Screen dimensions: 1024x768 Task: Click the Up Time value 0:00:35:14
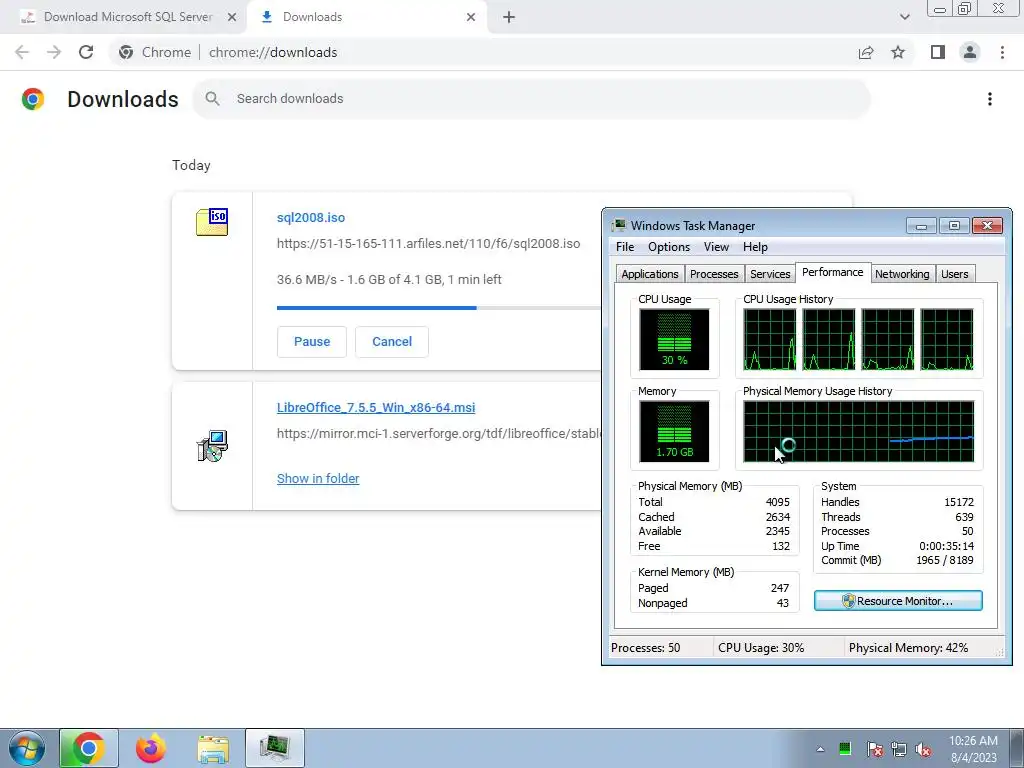946,546
